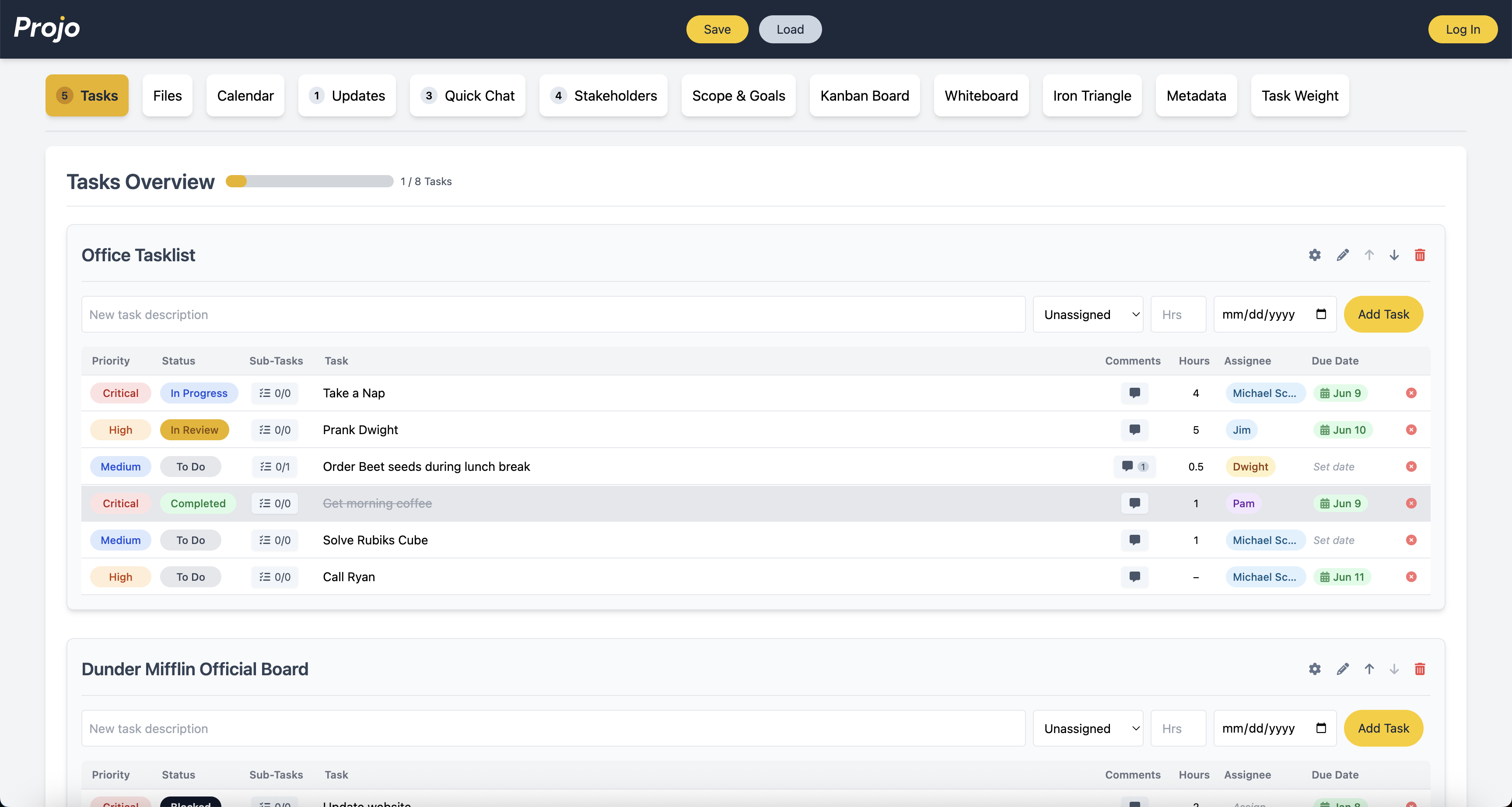The height and width of the screenshot is (807, 1512).
Task: Open comments for Prank Dwight
Action: pyautogui.click(x=1134, y=430)
